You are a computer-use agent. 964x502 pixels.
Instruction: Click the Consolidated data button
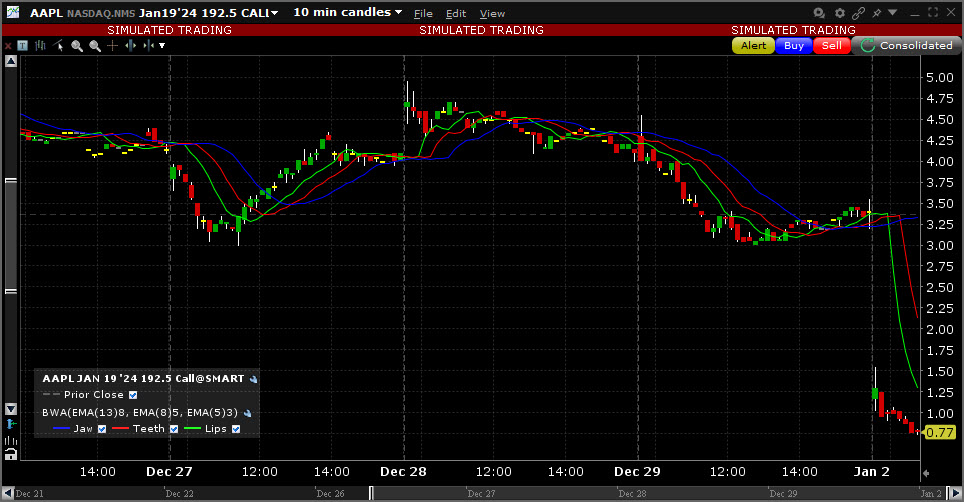click(x=906, y=45)
